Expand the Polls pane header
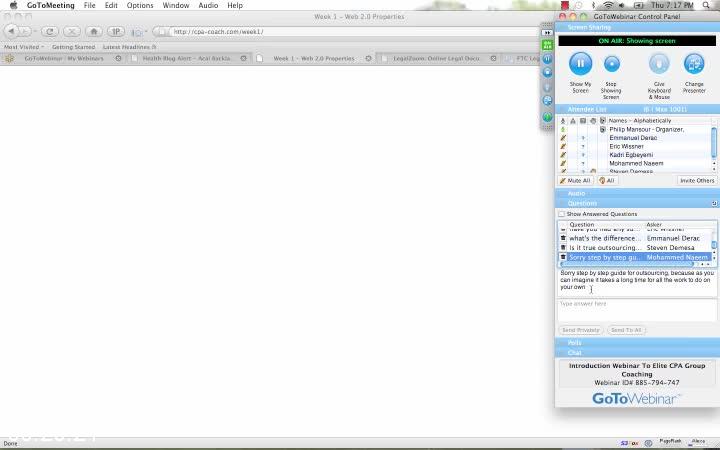 (637, 343)
